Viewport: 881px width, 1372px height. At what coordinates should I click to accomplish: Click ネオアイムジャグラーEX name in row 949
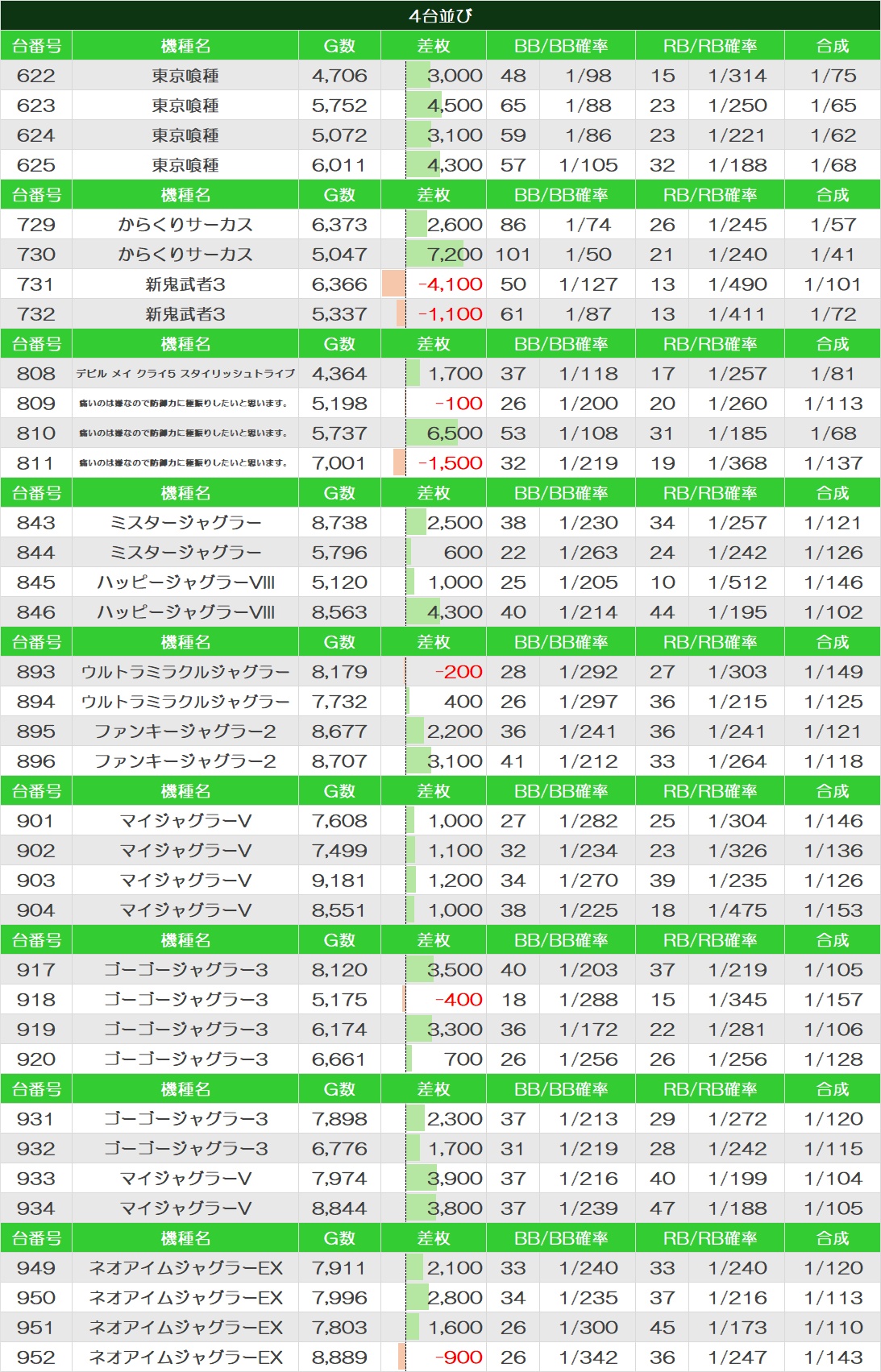click(x=185, y=1268)
